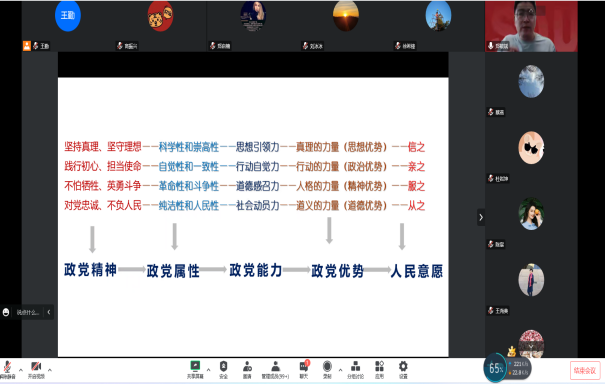Image resolution: width=605 pixels, height=384 pixels.
Task: Expand audio options arrow beside microphone
Action: pos(21,370)
